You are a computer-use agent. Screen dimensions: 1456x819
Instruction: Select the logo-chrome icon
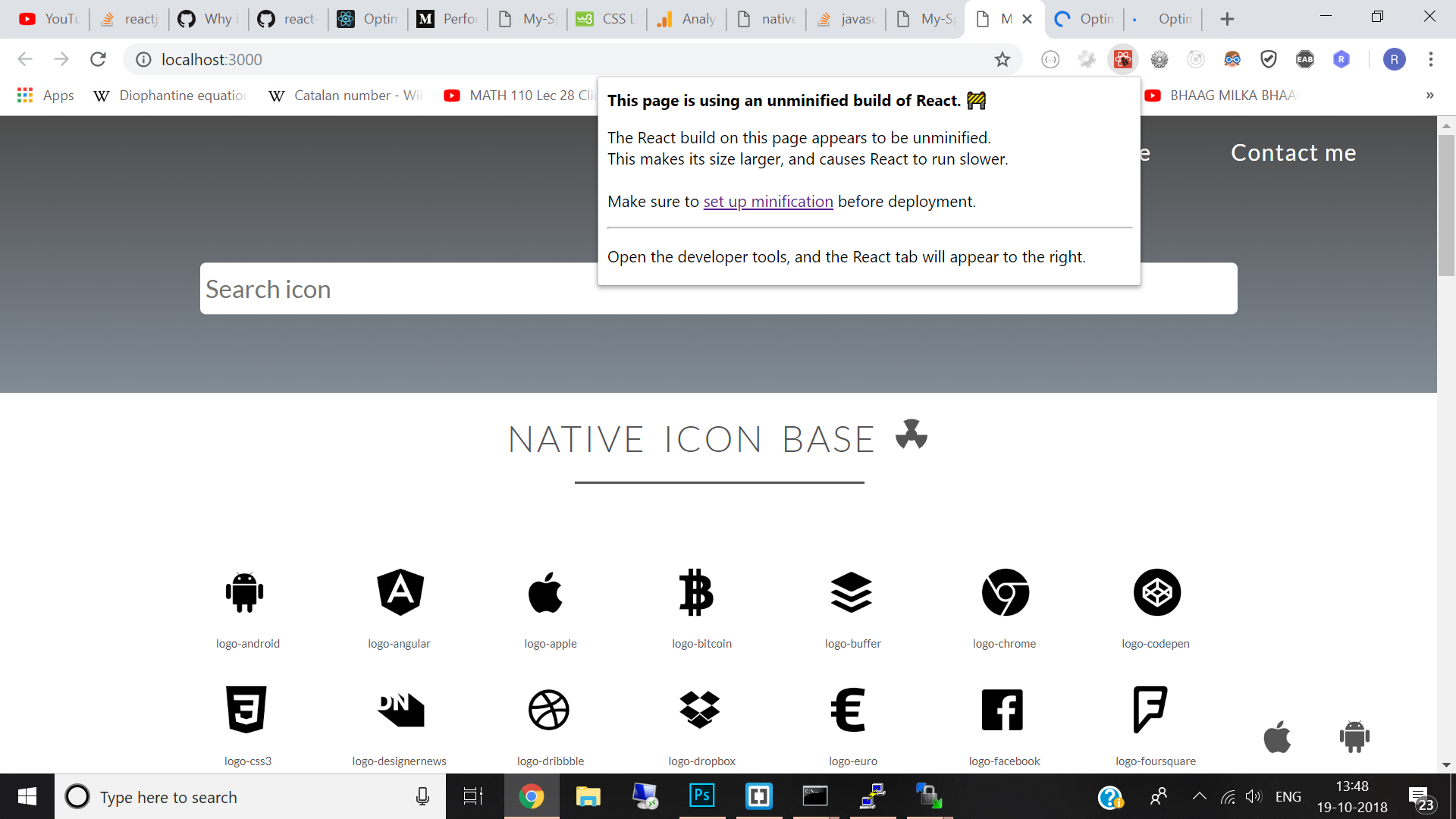coord(1004,592)
